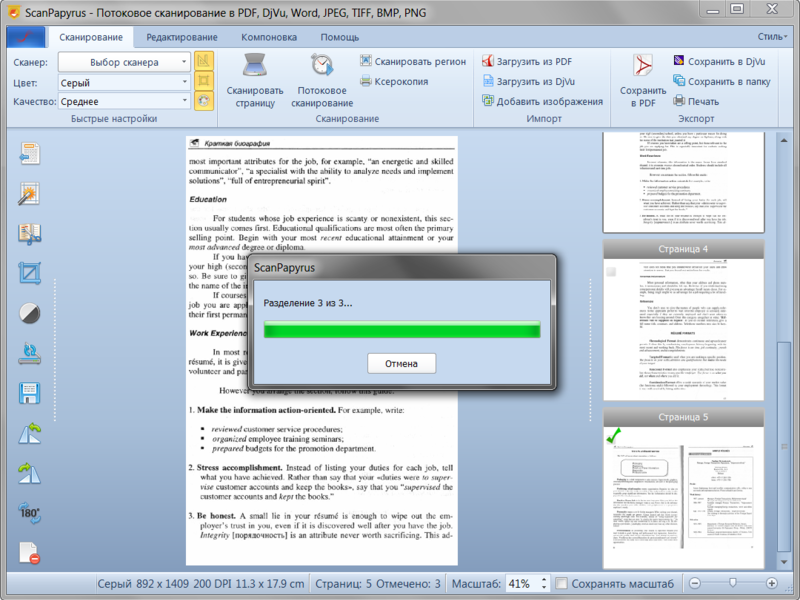Select the crop frame tool

[x=30, y=273]
